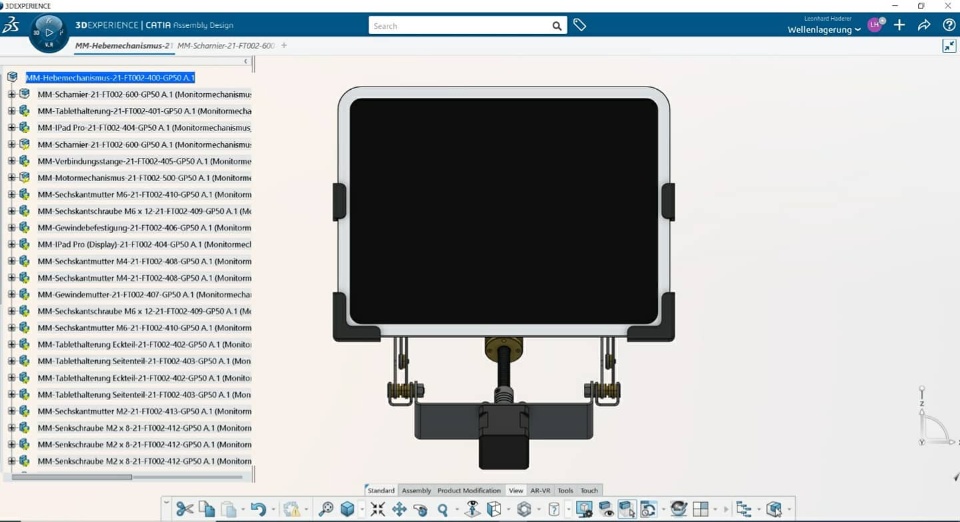
Task: Open the Tools toolbar tab
Action: tap(565, 490)
